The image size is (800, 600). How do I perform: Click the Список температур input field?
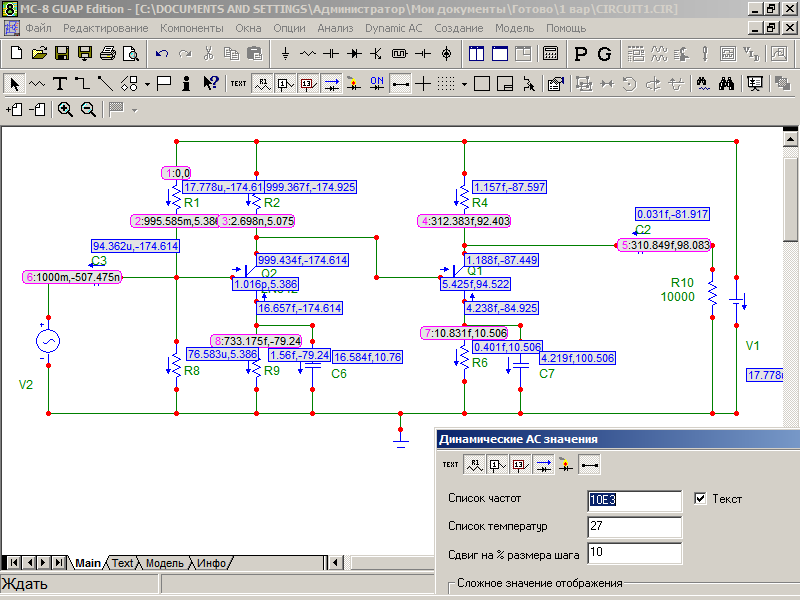[x=634, y=526]
